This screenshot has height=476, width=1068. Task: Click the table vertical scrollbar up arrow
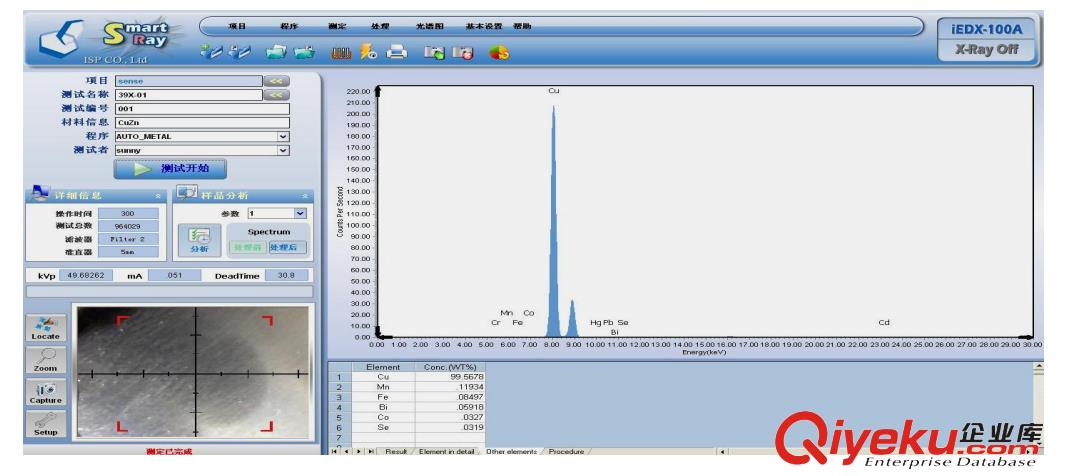click(1038, 366)
